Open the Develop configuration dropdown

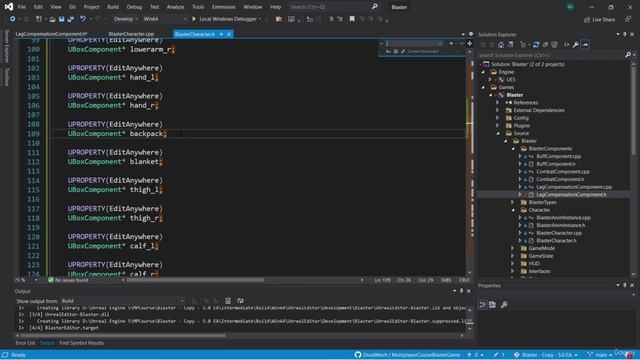(125, 19)
